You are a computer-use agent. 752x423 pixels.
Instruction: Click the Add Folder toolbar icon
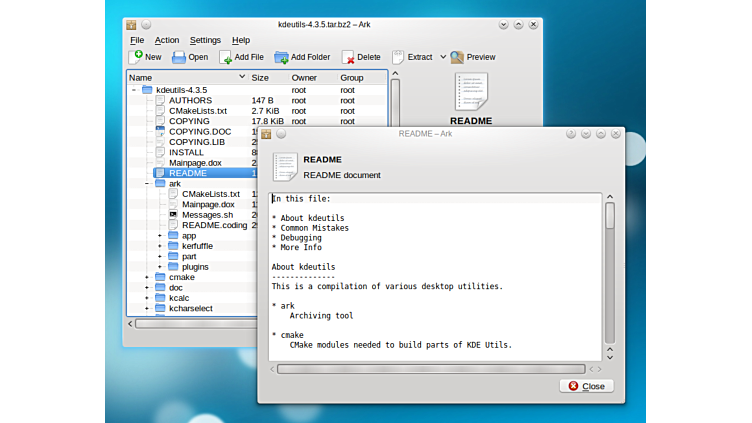tap(282, 57)
